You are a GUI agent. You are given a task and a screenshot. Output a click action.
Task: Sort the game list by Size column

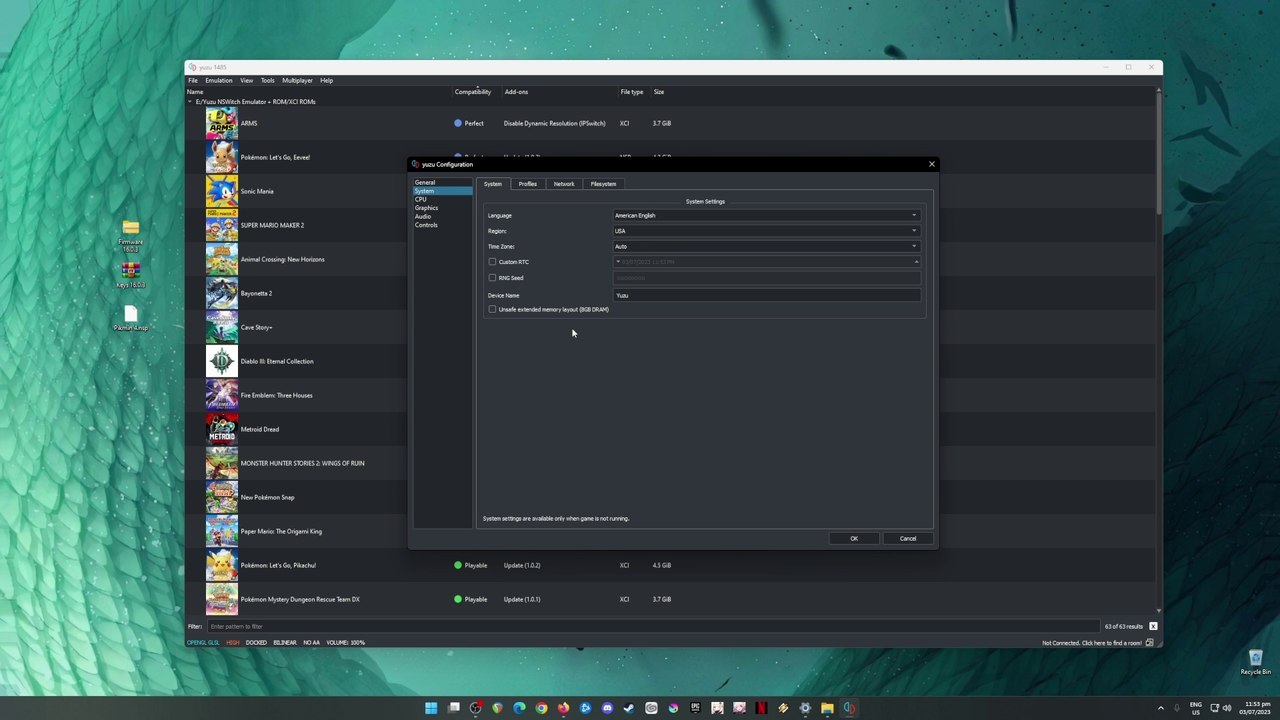point(659,92)
